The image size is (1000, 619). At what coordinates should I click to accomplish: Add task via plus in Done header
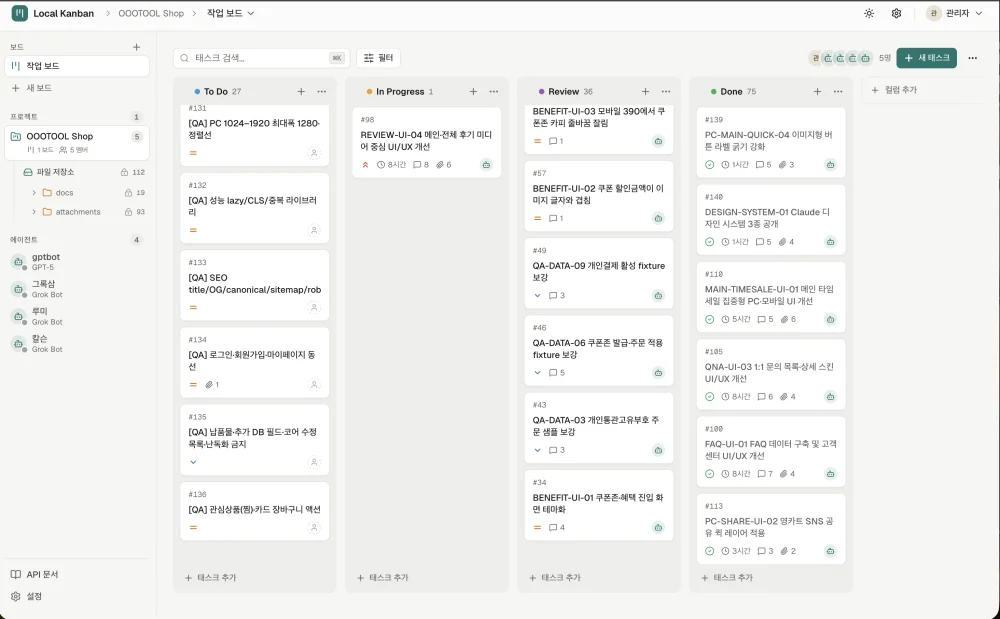(x=818, y=92)
